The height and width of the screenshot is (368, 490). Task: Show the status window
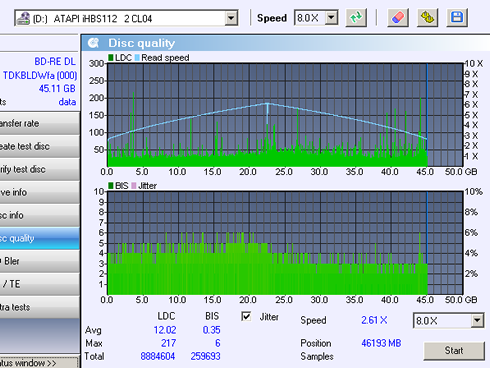pos(39,363)
